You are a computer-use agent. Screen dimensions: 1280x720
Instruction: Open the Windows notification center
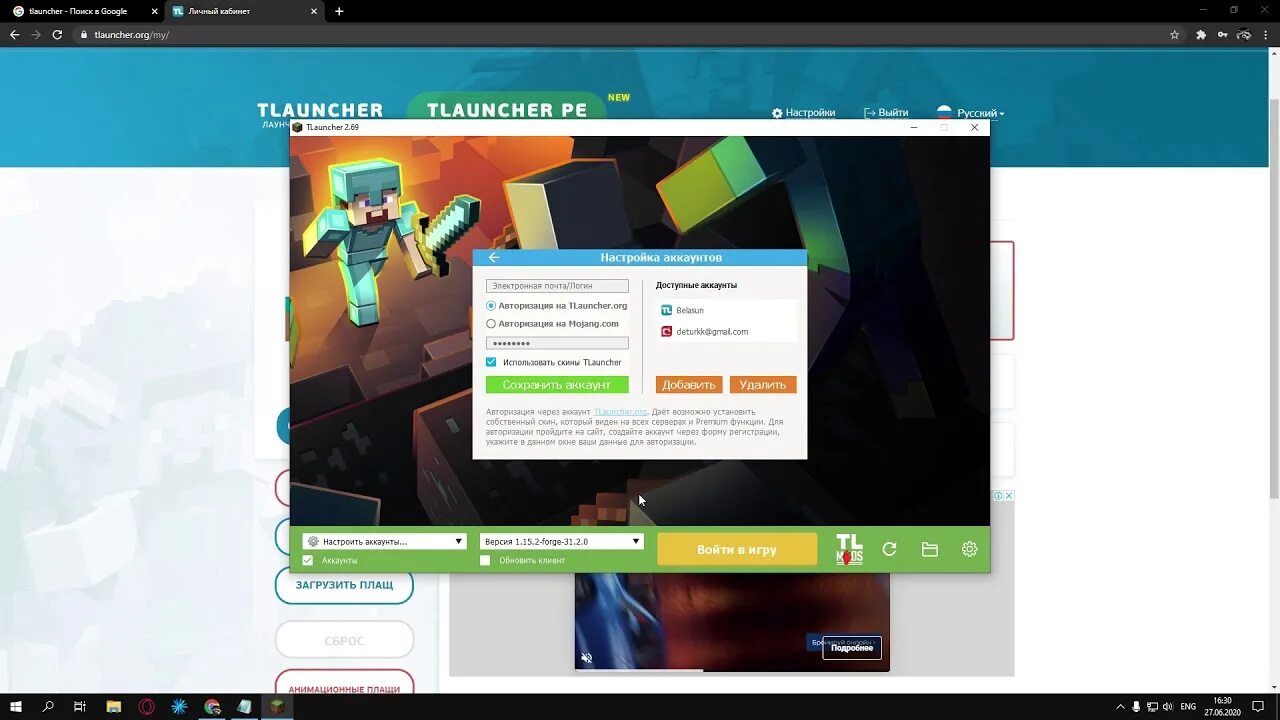1256,706
